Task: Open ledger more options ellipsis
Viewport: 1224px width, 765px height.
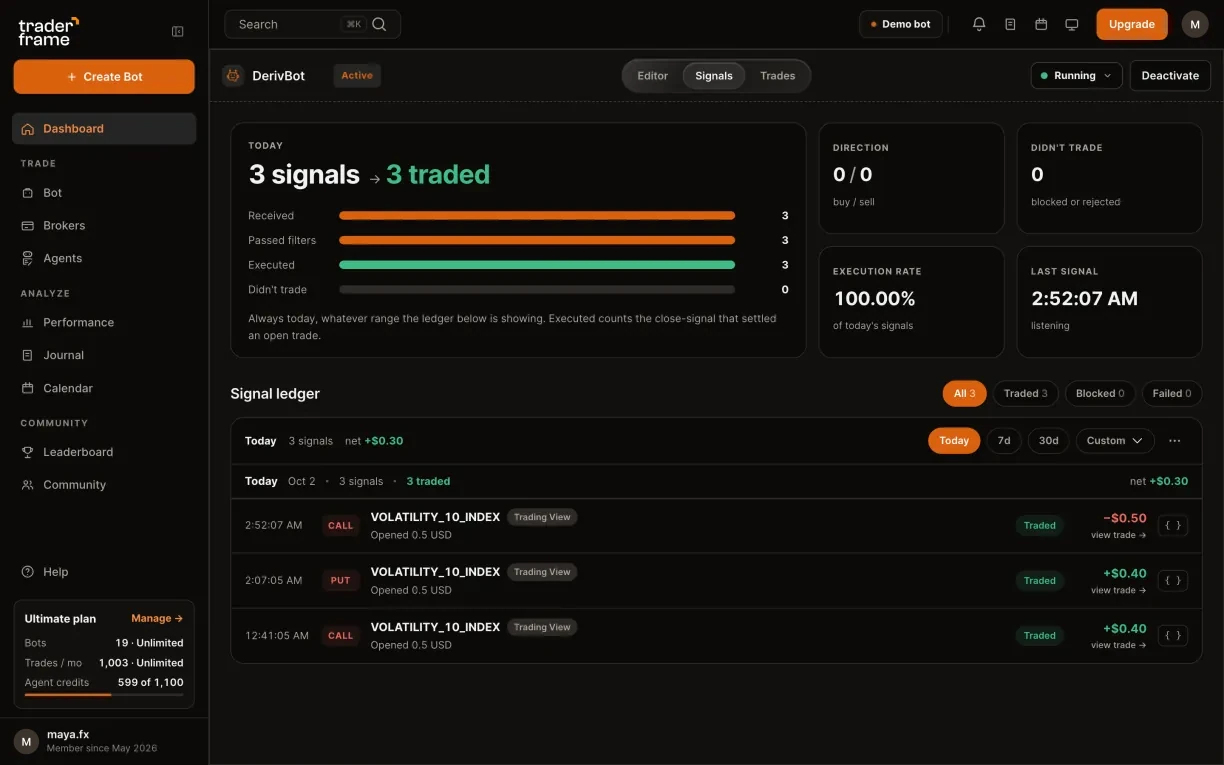Action: pos(1174,441)
